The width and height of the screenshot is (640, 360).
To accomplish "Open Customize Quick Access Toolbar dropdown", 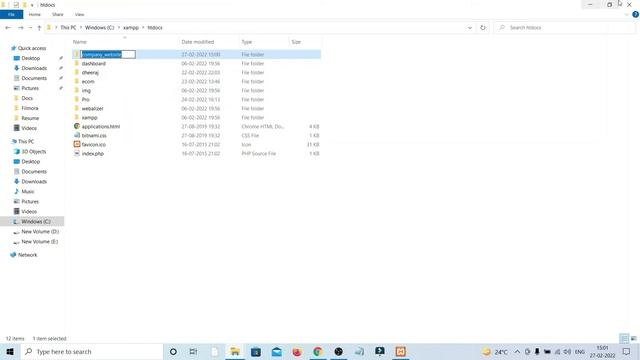I will 32,5.
